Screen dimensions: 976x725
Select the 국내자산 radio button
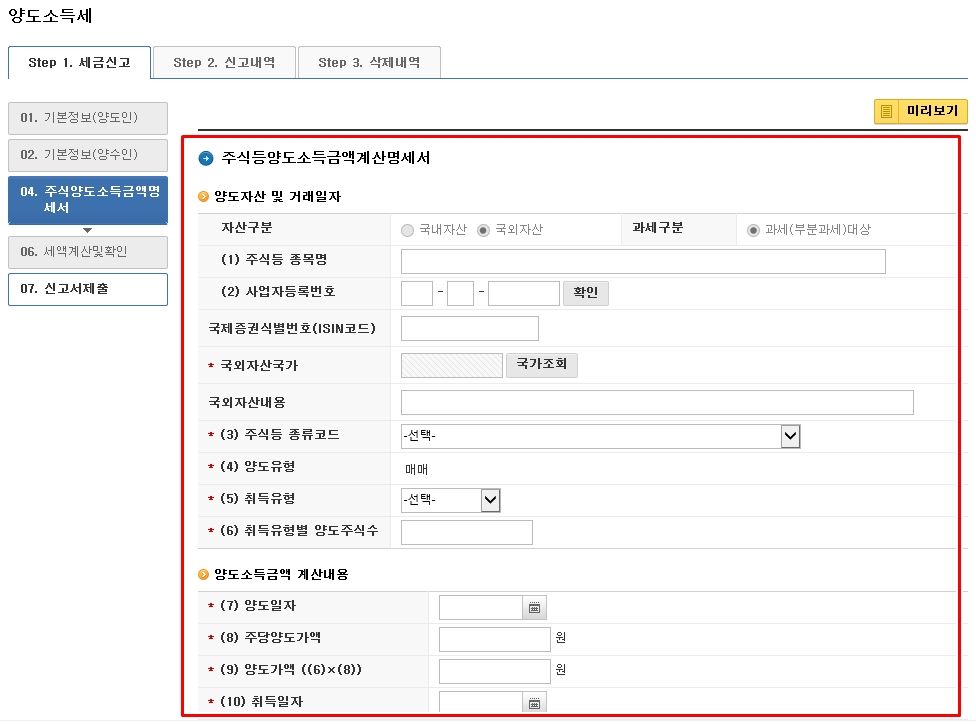tap(407, 230)
